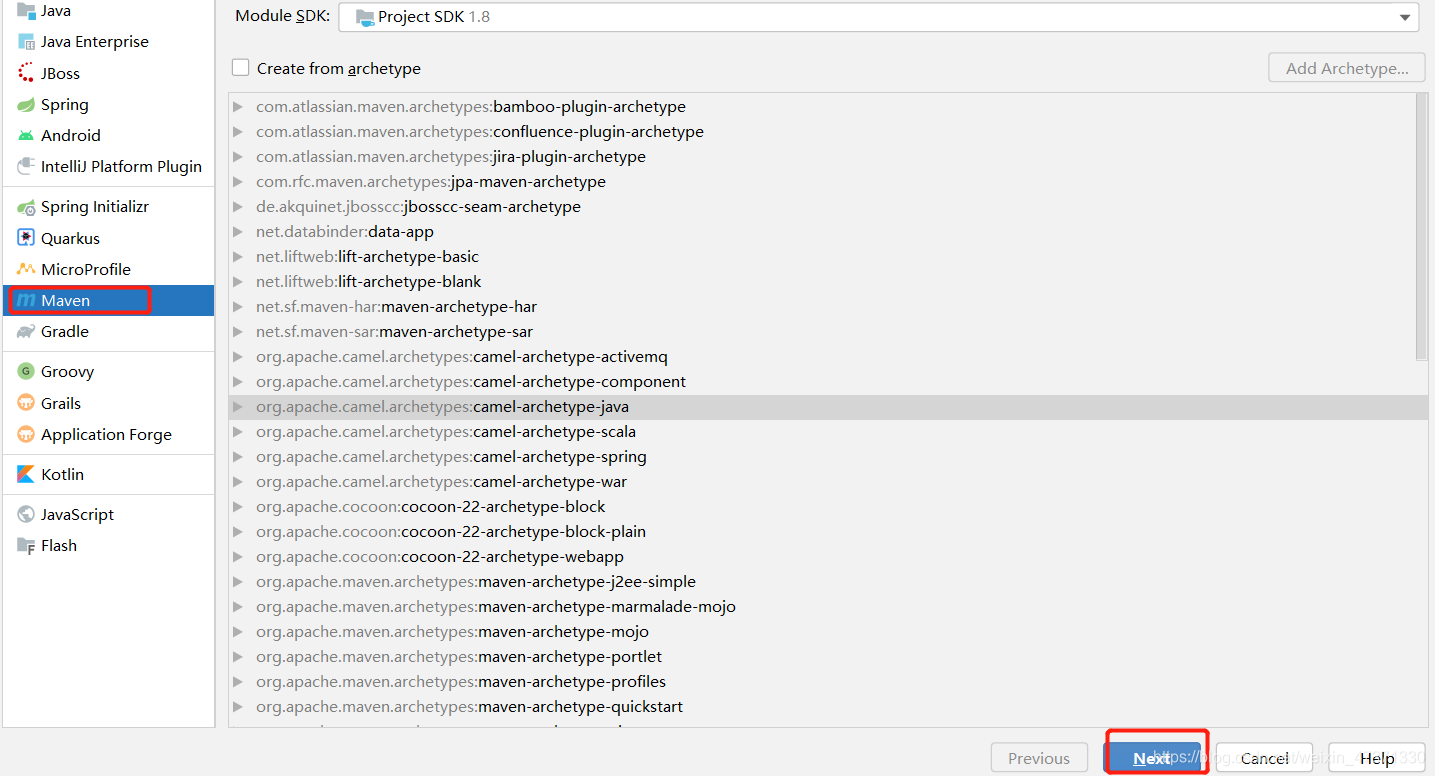
Task: Select maven-archetype-marmalade-mojo row
Action: coord(828,607)
